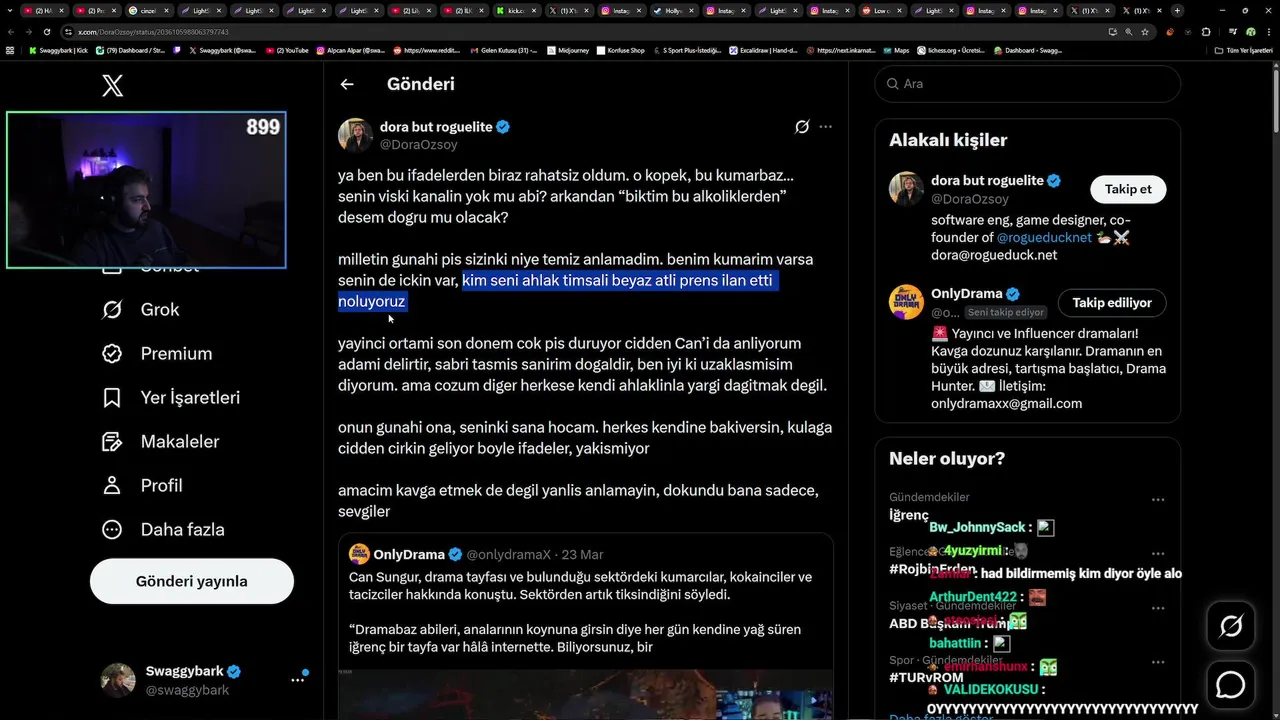Screen dimensions: 1280x720
Task: Open more options for the #TURvROM trend
Action: (x=1157, y=662)
